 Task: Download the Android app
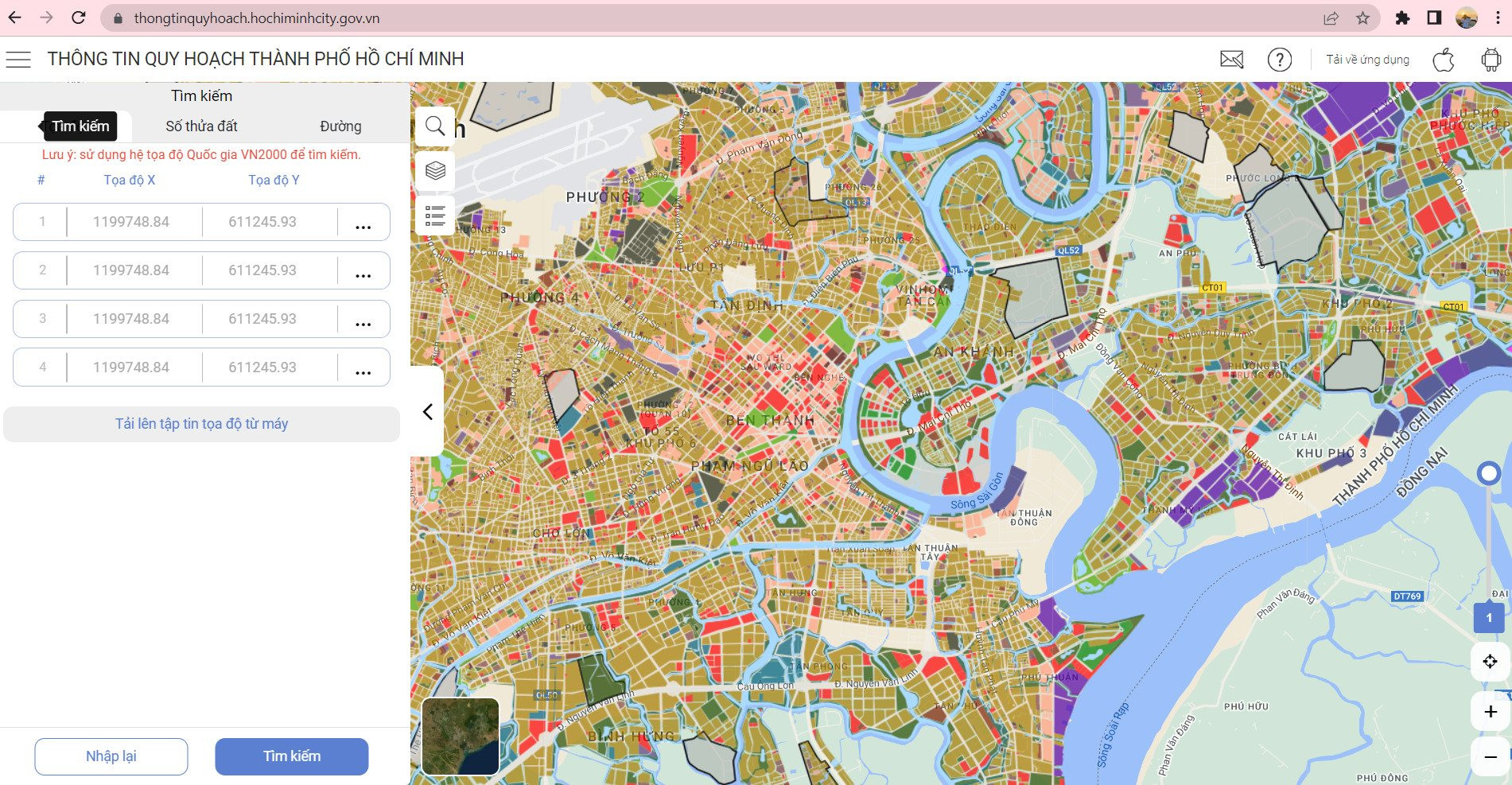pos(1491,59)
